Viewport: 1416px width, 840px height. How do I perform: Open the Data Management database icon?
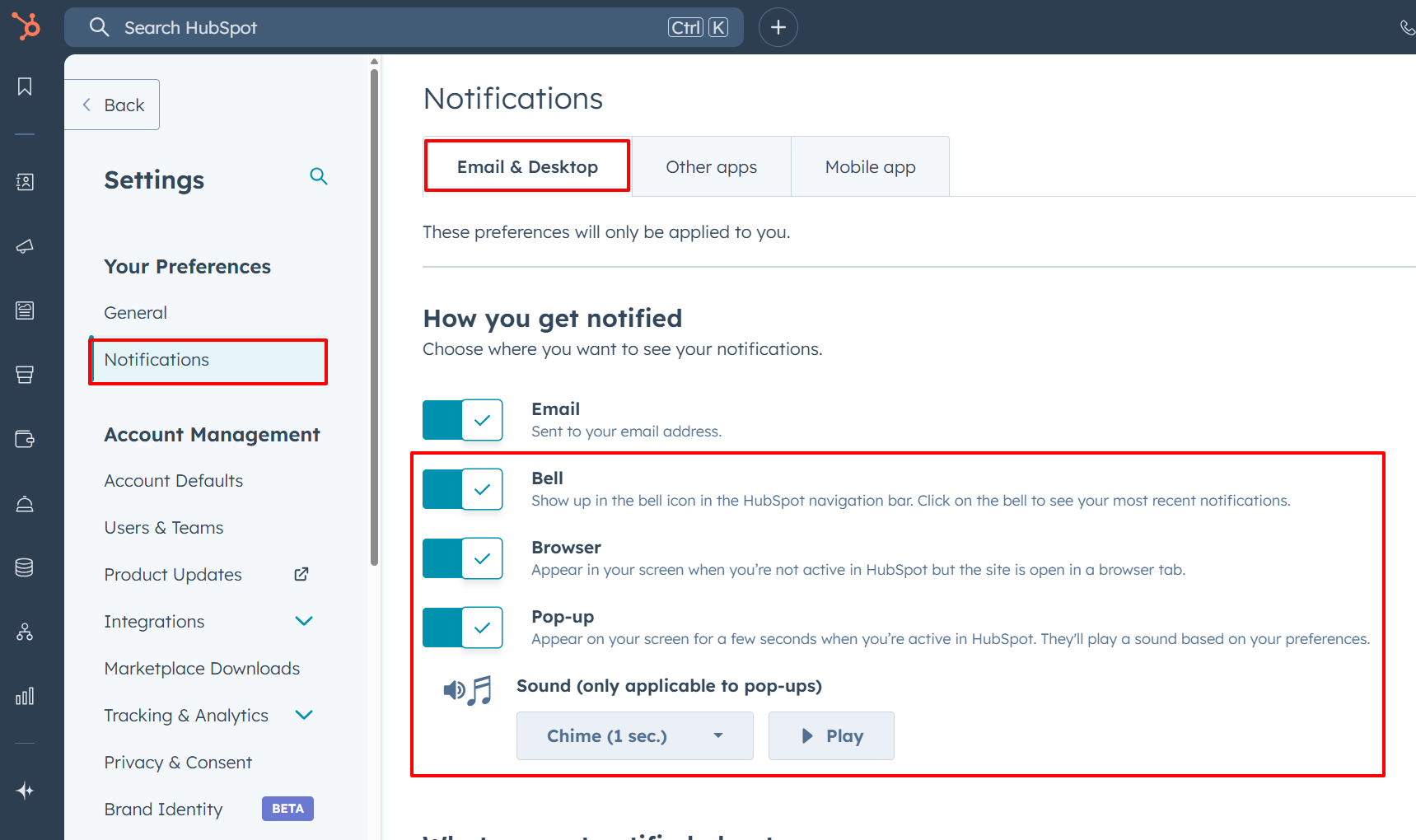pyautogui.click(x=25, y=567)
